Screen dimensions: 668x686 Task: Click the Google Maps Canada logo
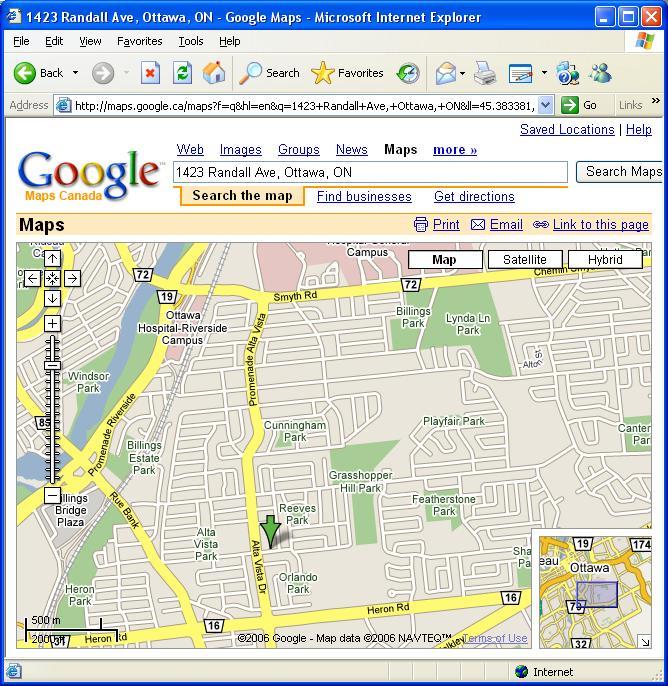(89, 176)
